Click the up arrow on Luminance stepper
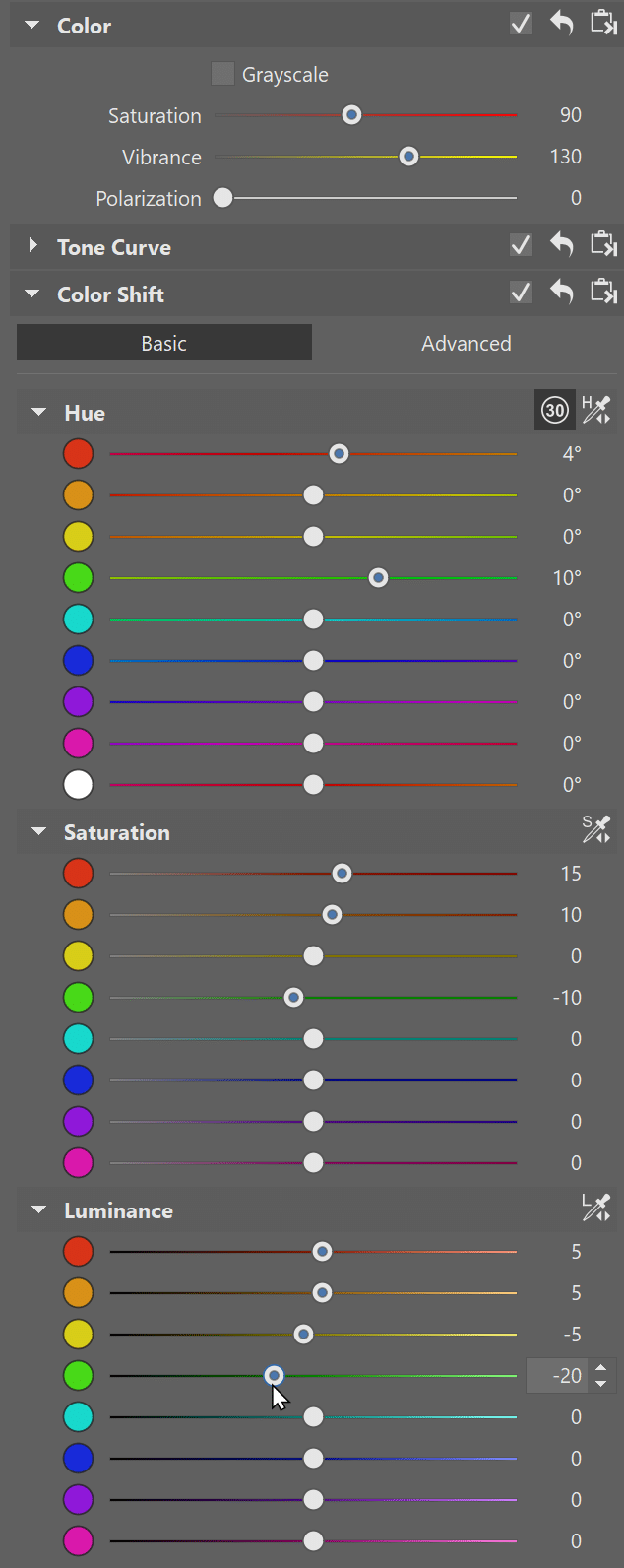The height and width of the screenshot is (1568, 624). tap(601, 1367)
